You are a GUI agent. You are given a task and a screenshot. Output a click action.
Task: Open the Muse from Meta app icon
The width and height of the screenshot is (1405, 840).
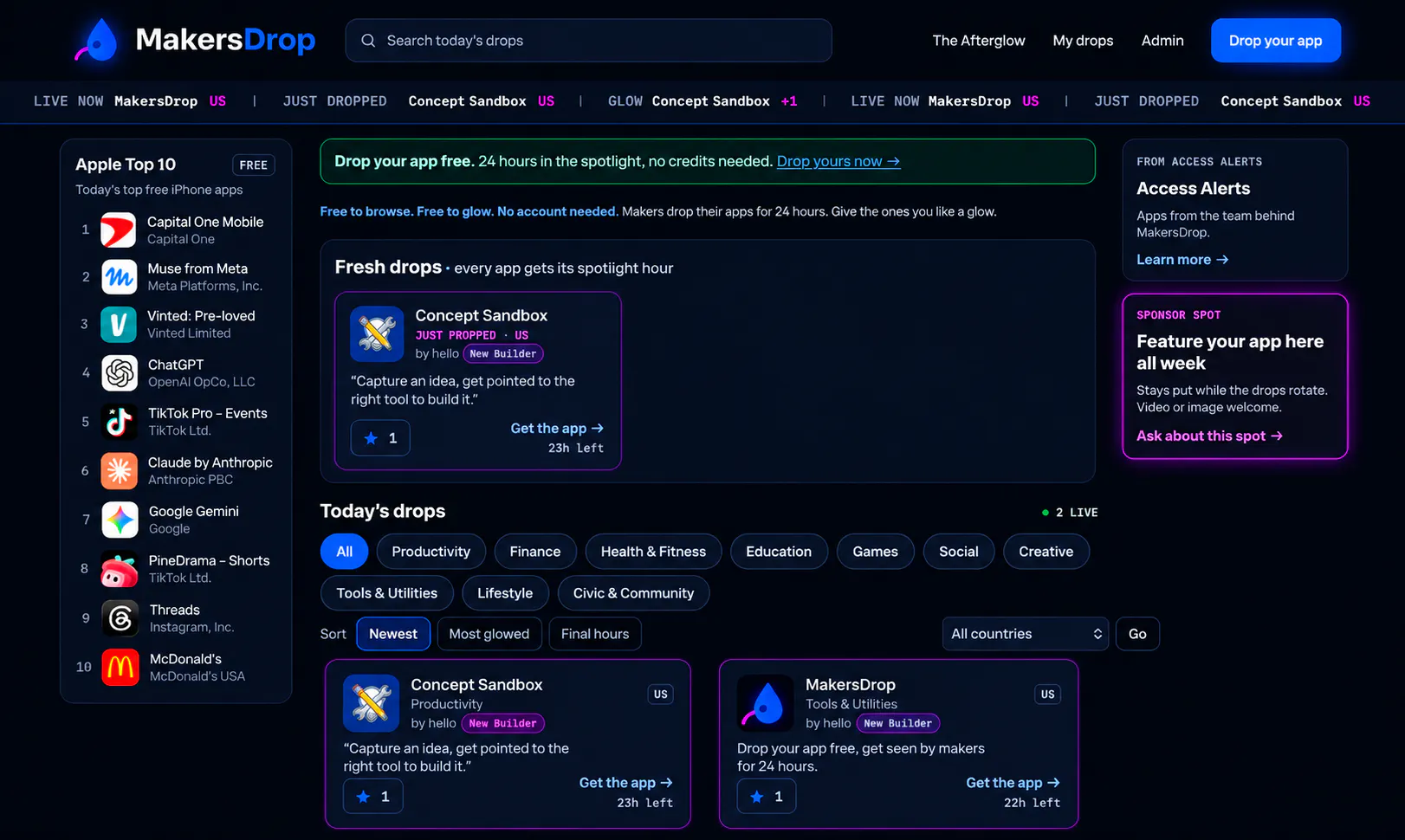tap(120, 277)
